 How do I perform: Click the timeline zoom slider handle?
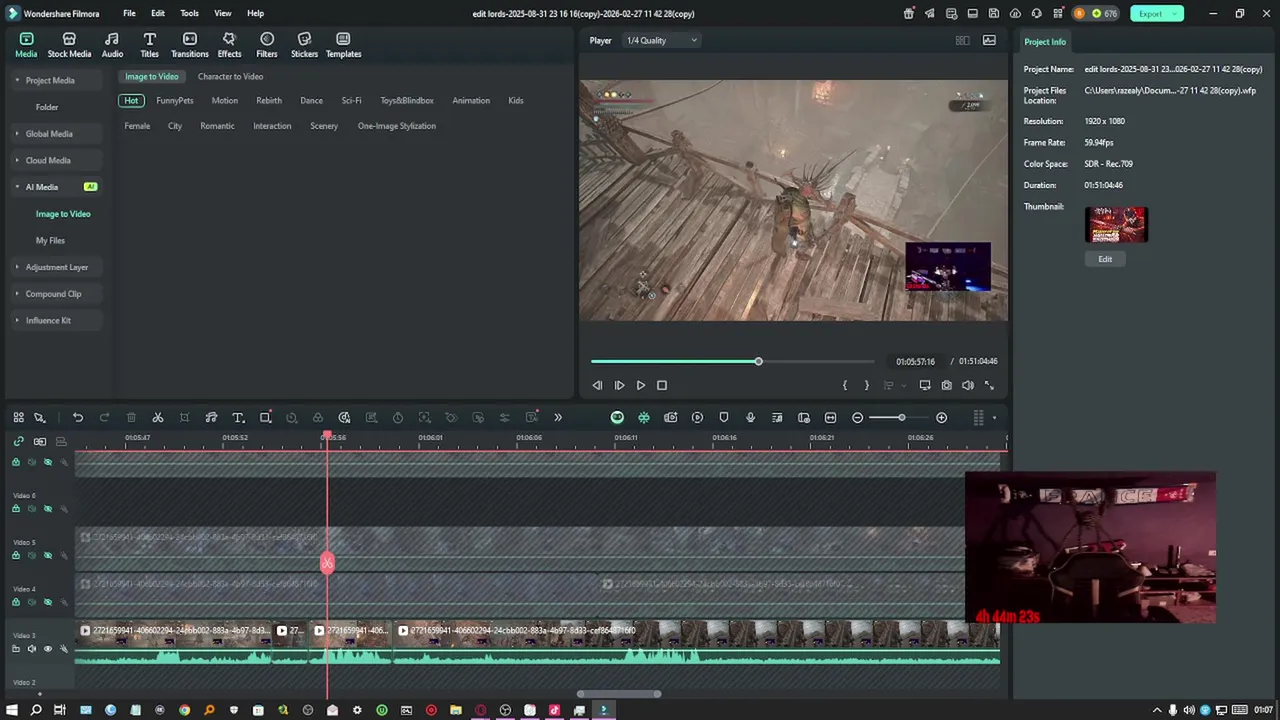click(901, 417)
